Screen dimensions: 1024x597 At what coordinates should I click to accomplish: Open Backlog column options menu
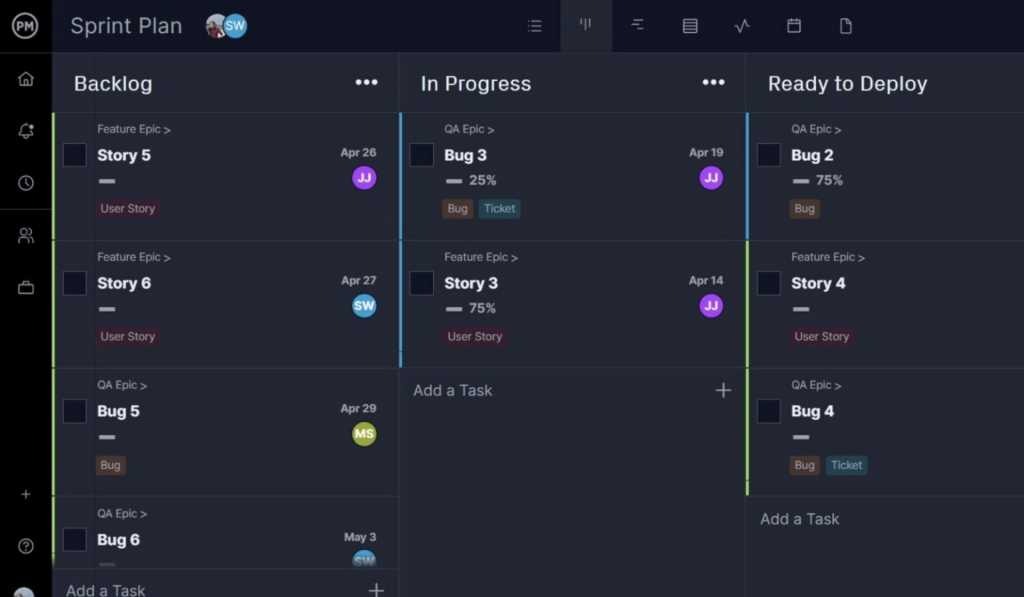point(366,82)
